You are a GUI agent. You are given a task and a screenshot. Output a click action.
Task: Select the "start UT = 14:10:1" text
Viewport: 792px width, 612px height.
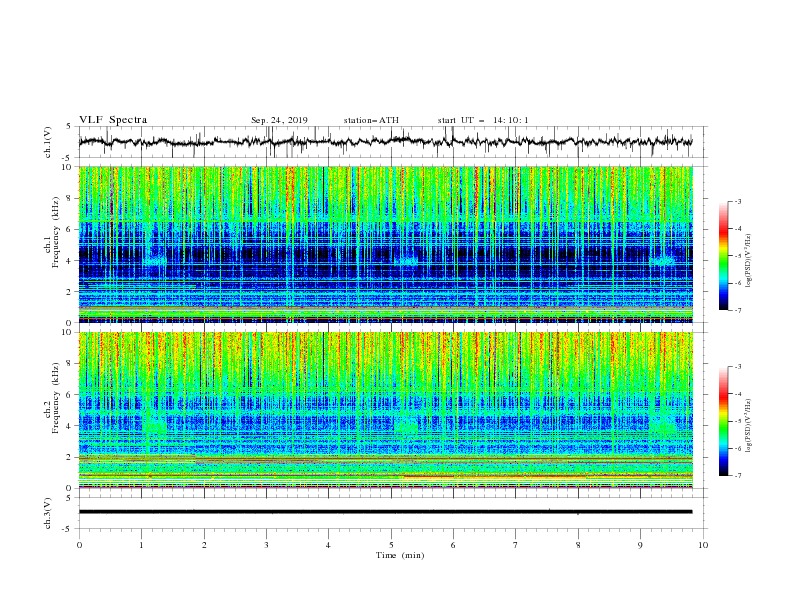coord(483,120)
